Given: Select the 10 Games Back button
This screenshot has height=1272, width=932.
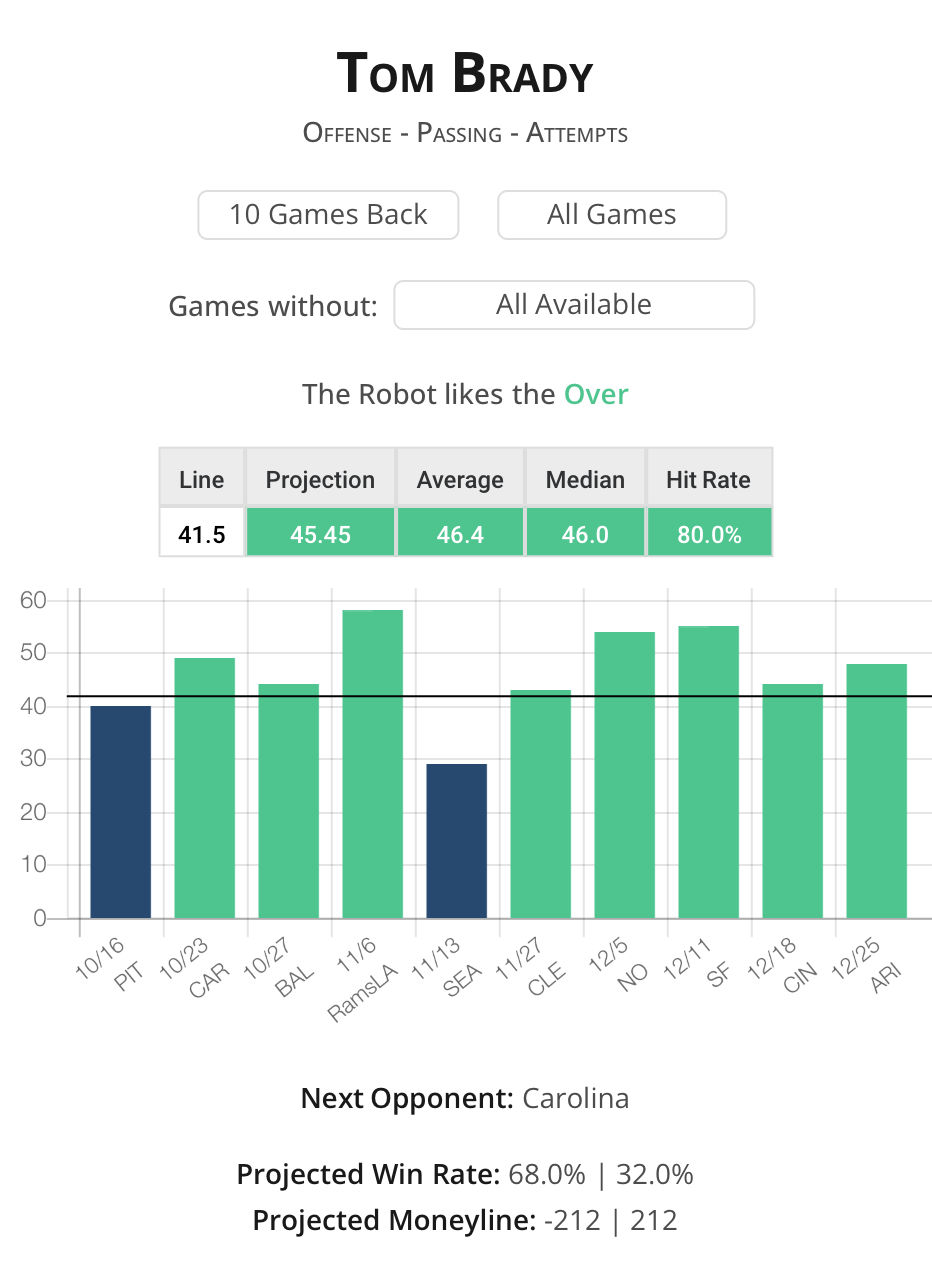Looking at the screenshot, I should tap(328, 215).
